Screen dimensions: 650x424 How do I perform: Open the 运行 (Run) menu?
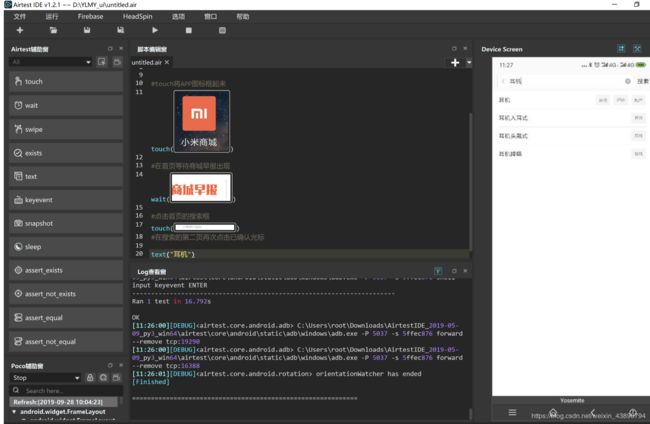coord(52,17)
